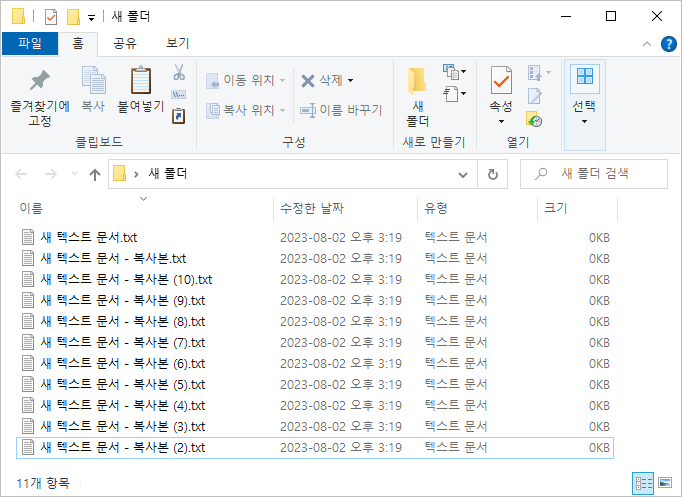The image size is (682, 497).
Task: Select file 새 텍스트 문서 - 복사본 (9).txt
Action: 315,300
